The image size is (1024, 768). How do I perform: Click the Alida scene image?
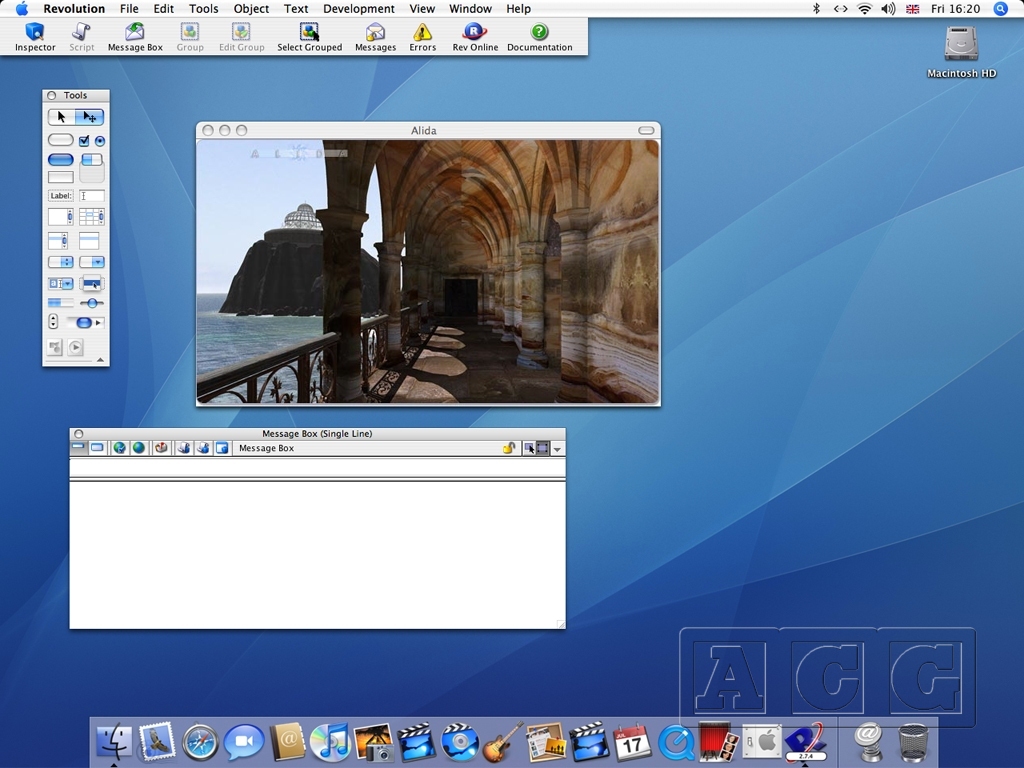[x=428, y=271]
